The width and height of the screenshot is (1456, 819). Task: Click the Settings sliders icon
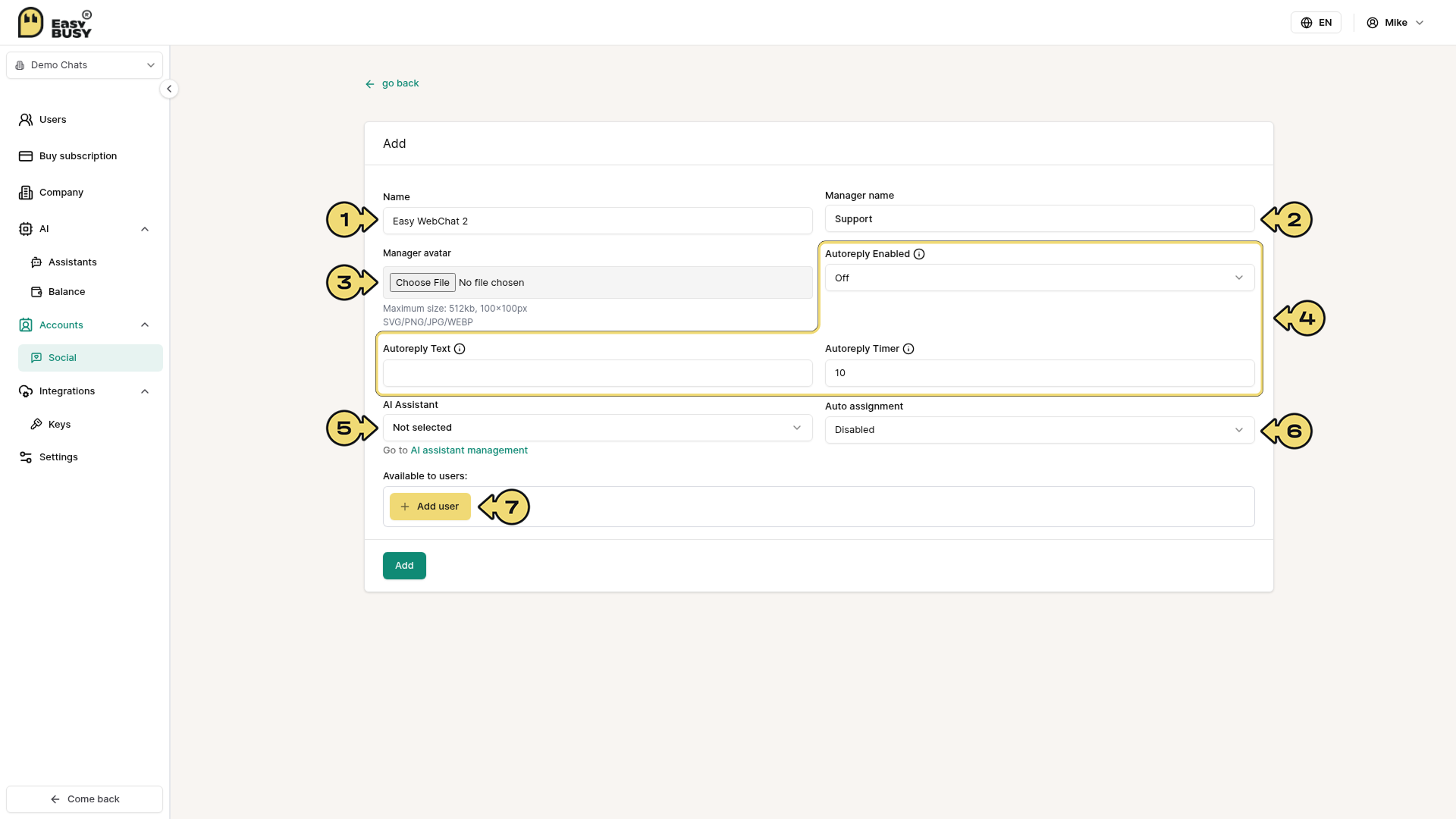pyautogui.click(x=26, y=457)
